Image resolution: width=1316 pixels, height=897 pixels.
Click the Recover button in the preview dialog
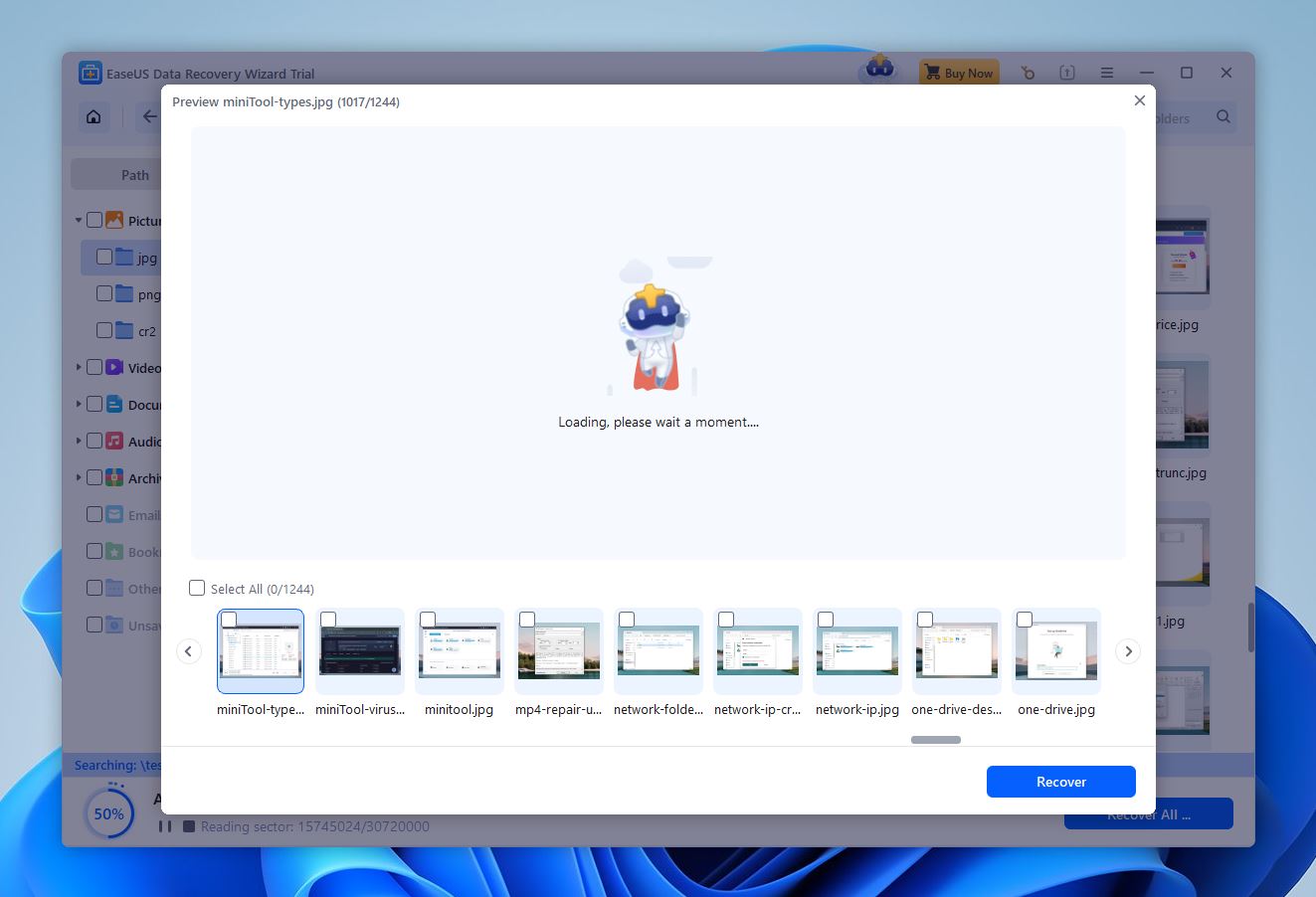[x=1060, y=782]
